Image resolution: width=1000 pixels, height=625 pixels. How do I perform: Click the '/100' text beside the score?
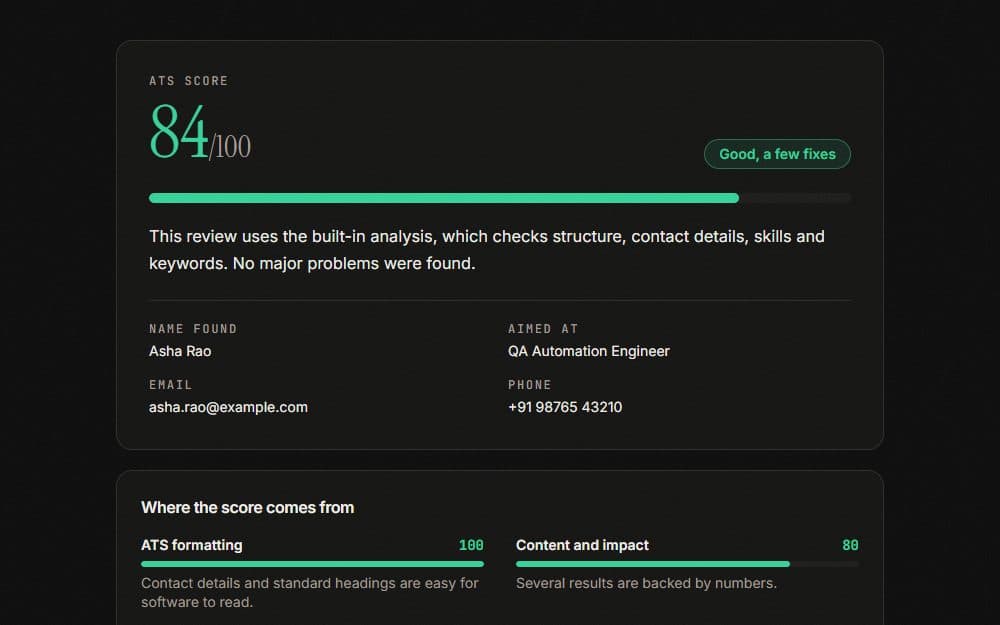[x=230, y=147]
